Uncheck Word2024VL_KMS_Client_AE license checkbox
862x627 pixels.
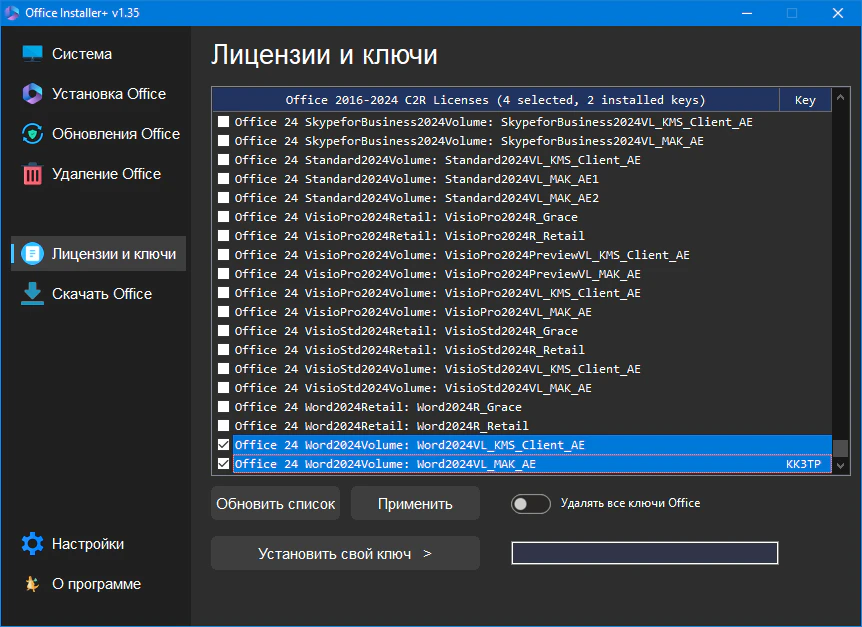[223, 445]
